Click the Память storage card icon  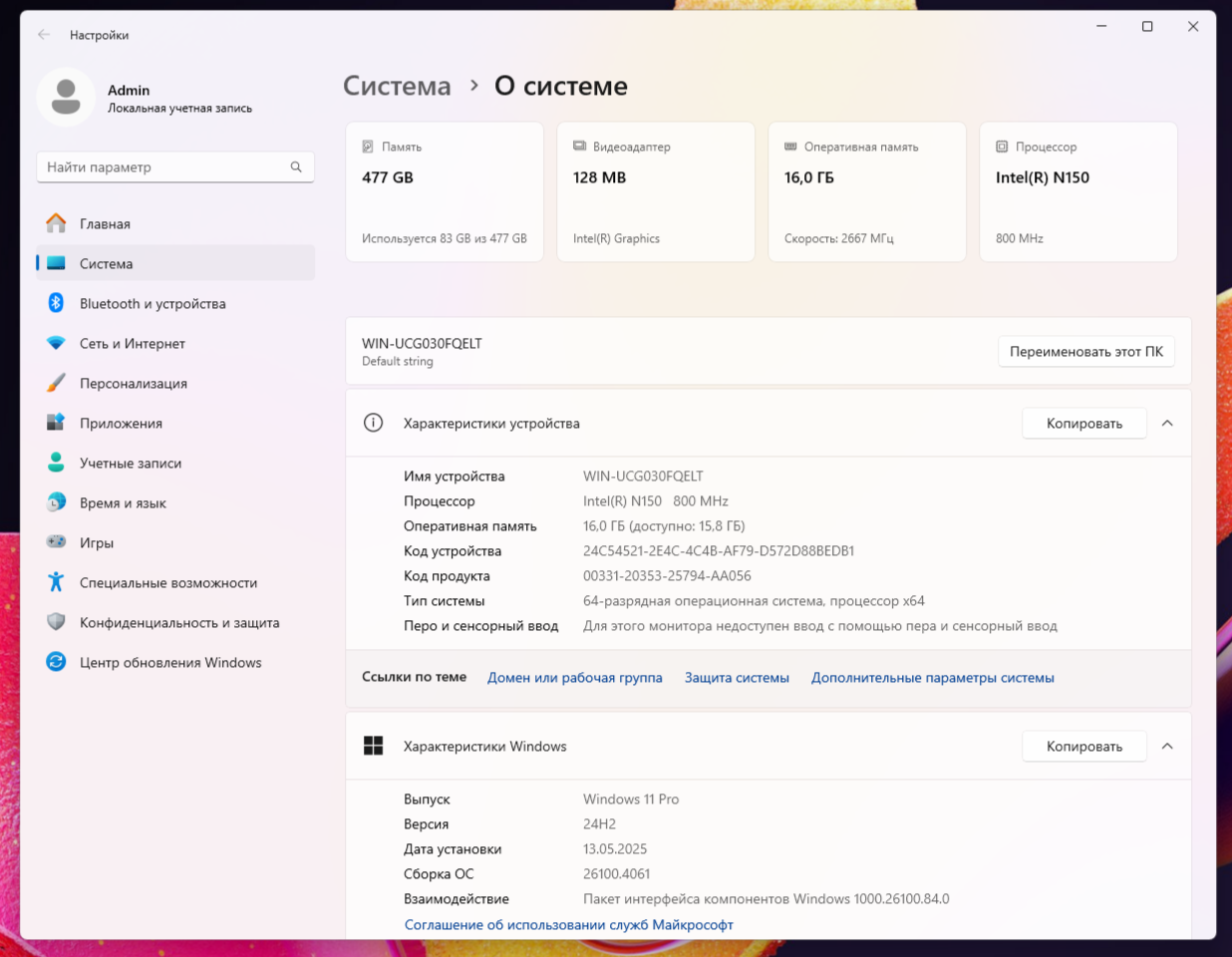(368, 147)
